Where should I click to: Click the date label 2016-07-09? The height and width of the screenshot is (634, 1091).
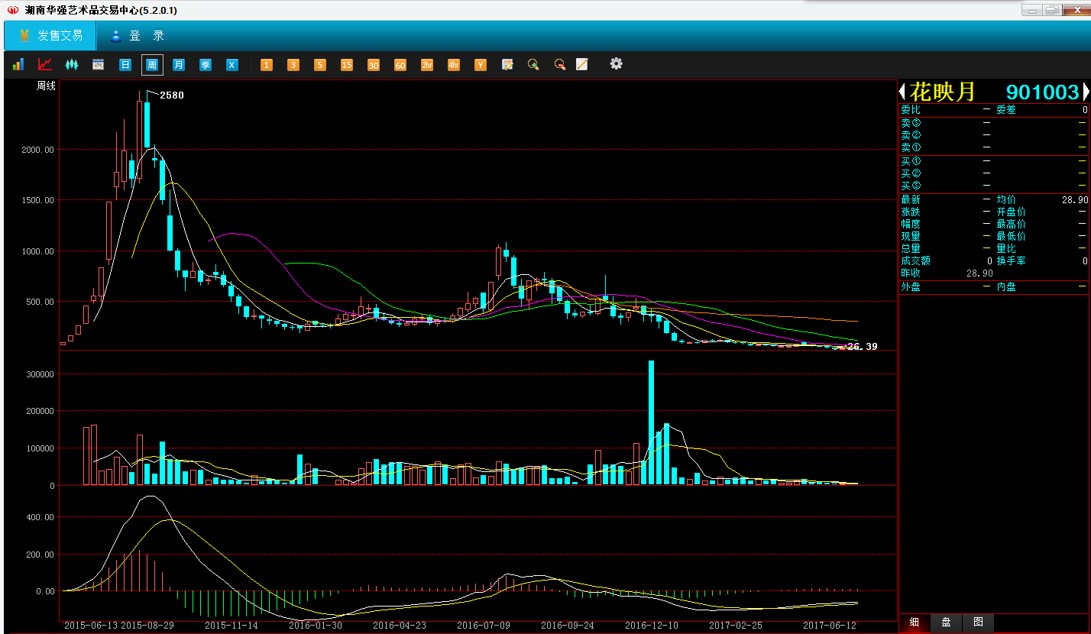coord(484,626)
